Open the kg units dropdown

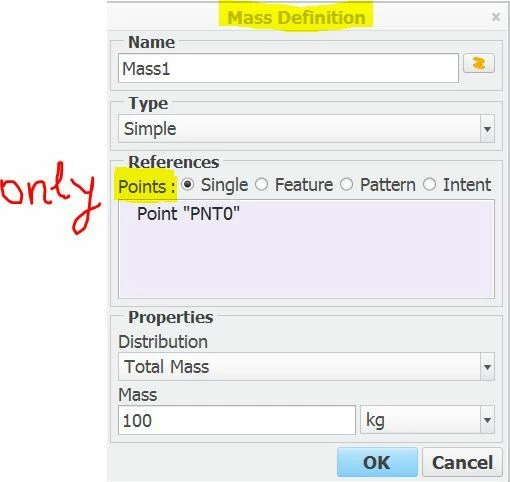click(x=427, y=420)
